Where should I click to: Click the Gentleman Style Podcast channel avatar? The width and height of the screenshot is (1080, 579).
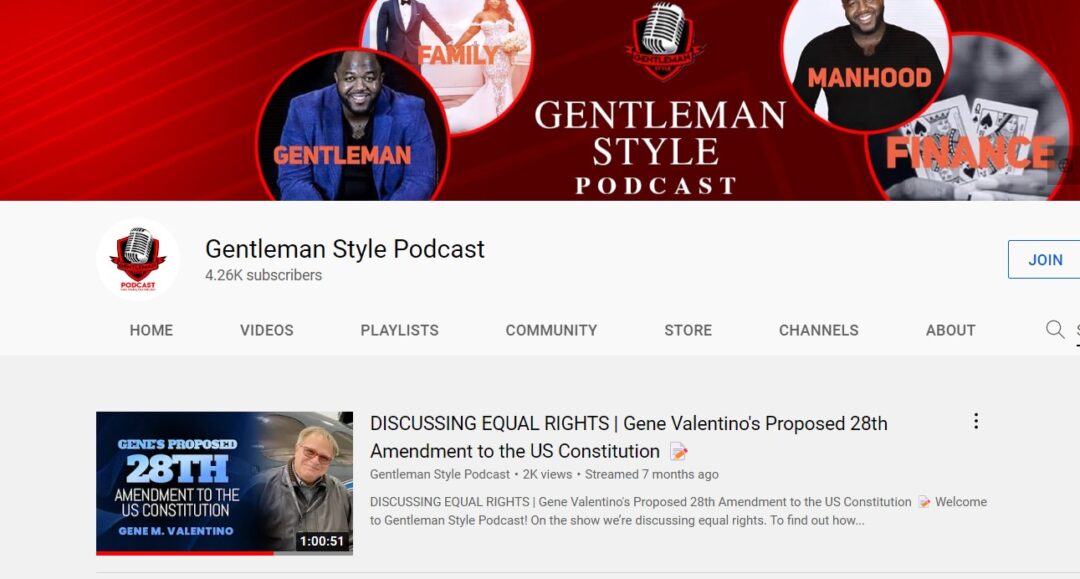138,260
